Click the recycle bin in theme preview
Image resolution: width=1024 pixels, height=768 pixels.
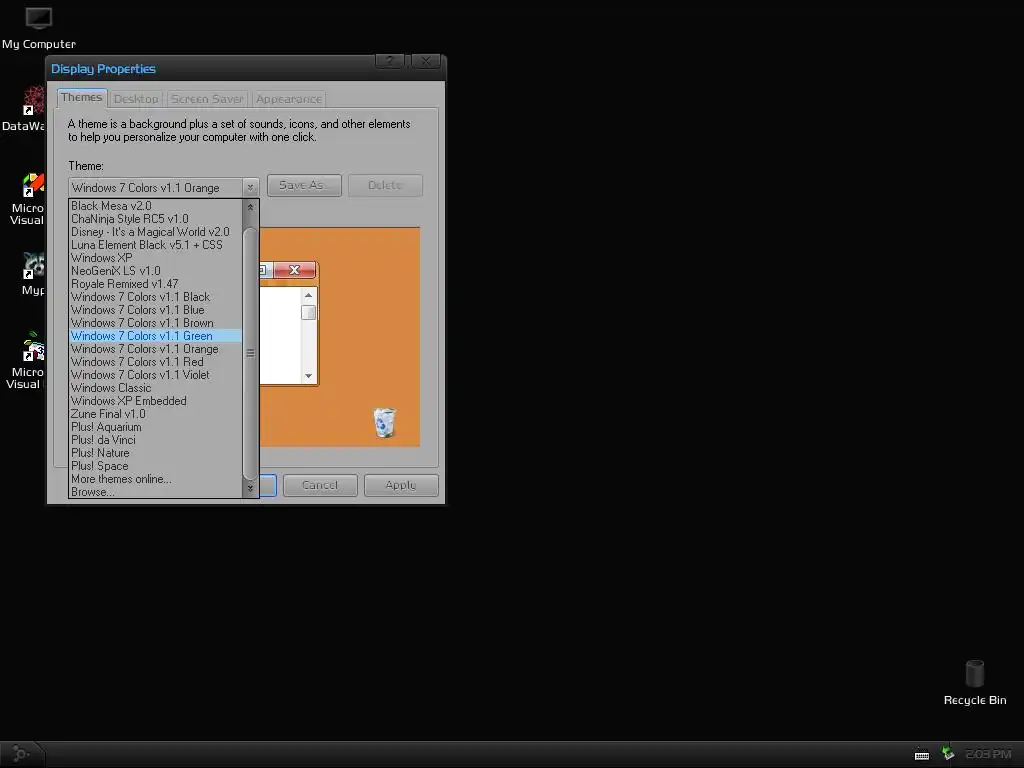point(385,423)
